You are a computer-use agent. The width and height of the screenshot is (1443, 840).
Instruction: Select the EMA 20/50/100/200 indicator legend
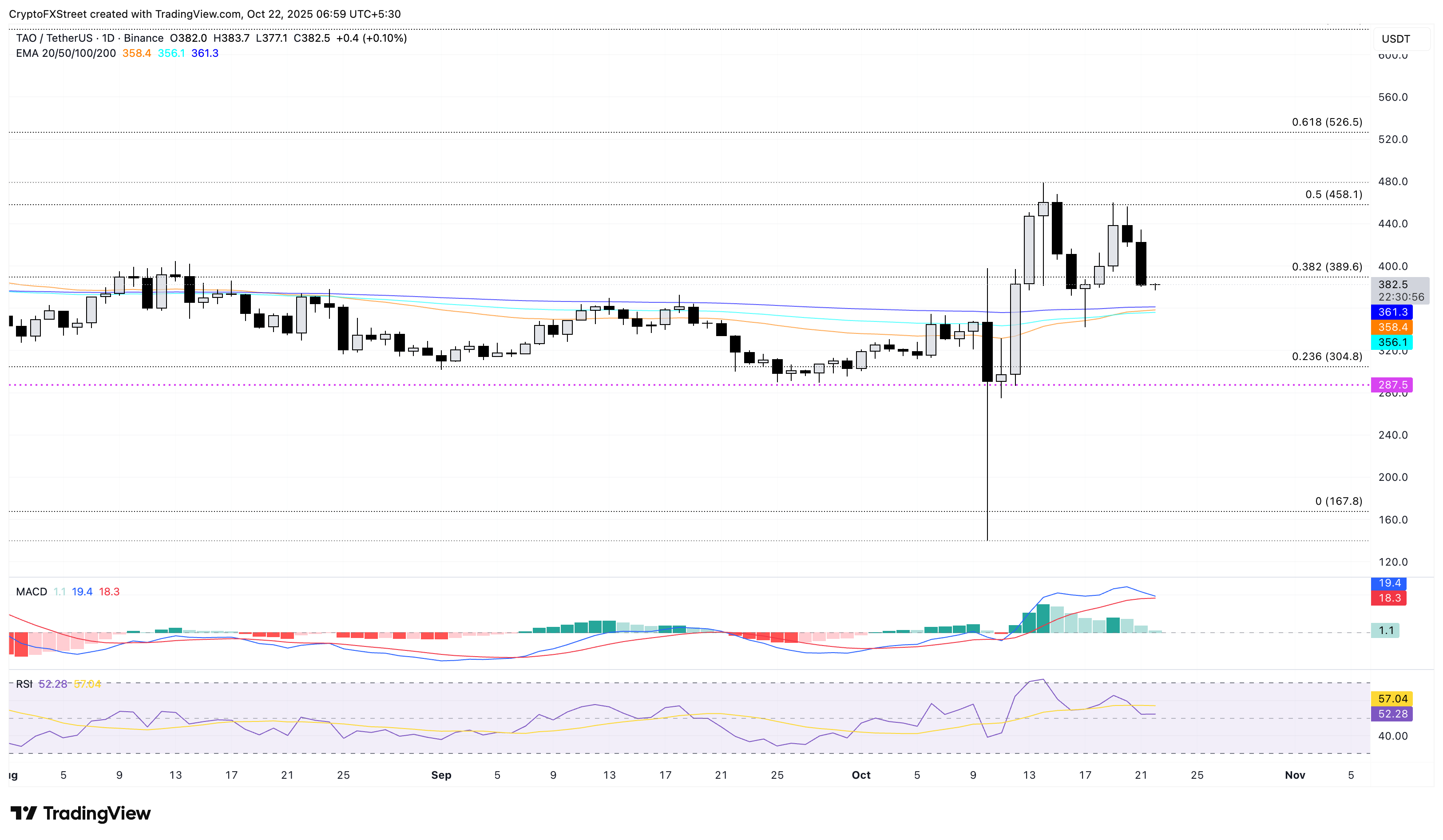(x=65, y=53)
